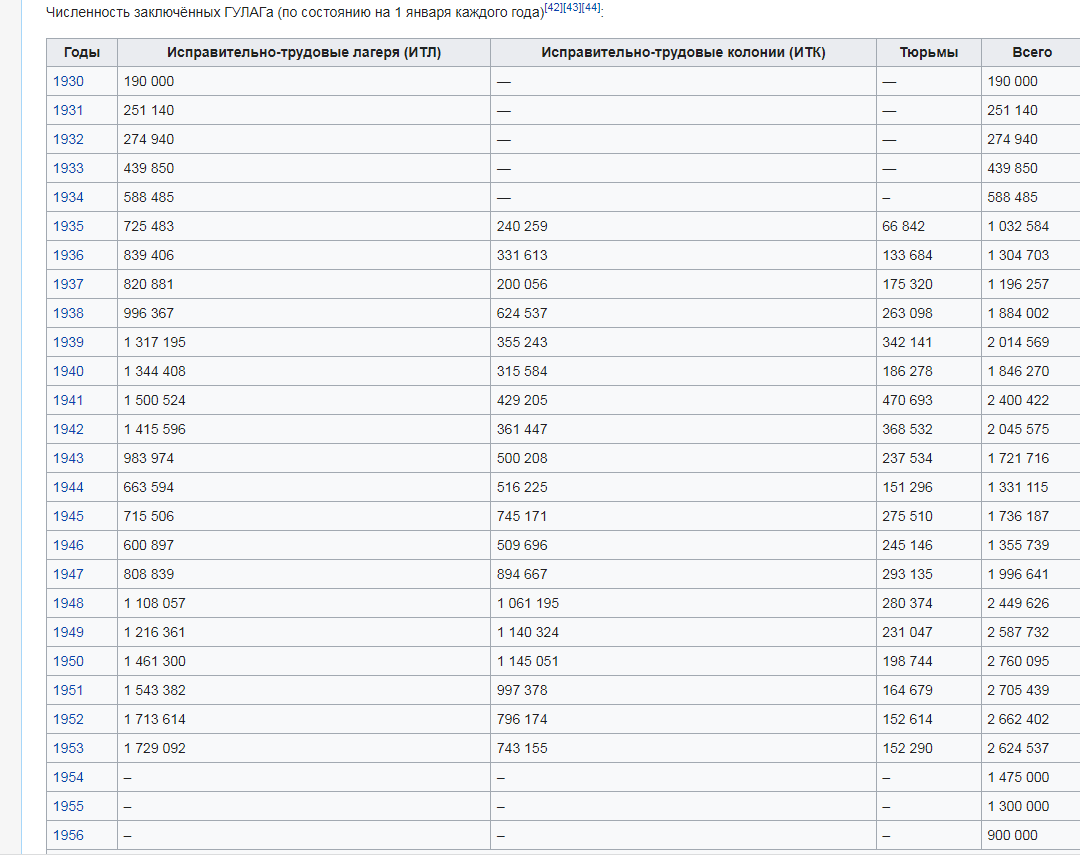The height and width of the screenshot is (855, 1080).
Task: Open footnote reference [42]
Action: (x=554, y=8)
